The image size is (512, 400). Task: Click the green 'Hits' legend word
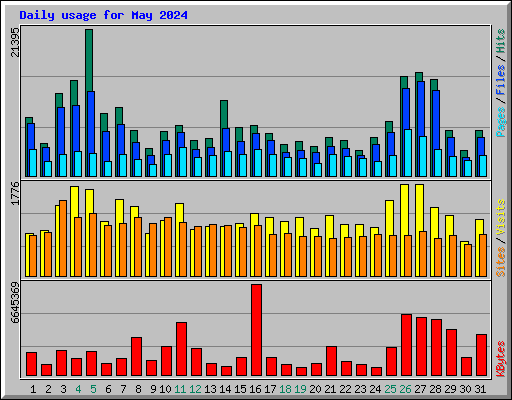(501, 41)
